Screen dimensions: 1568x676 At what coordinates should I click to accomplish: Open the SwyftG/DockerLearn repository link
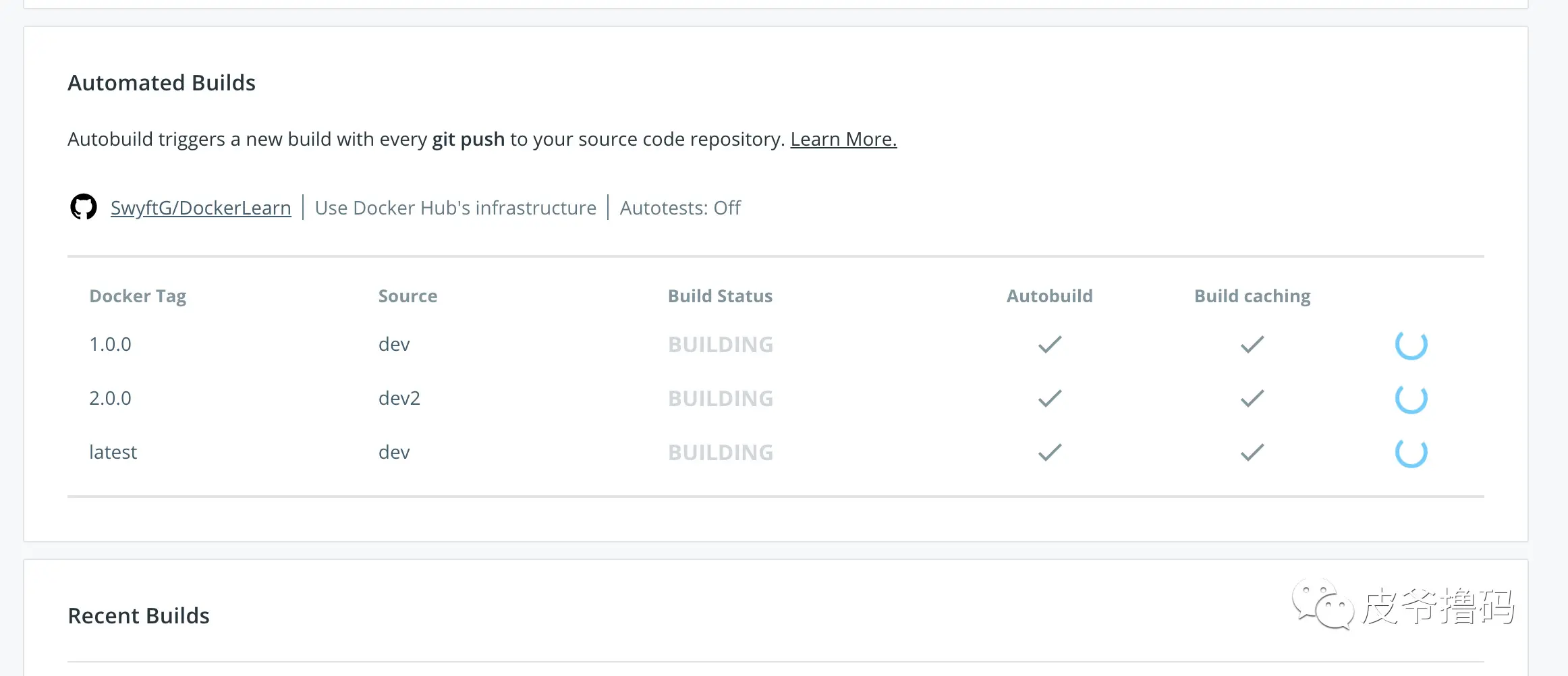coord(201,208)
